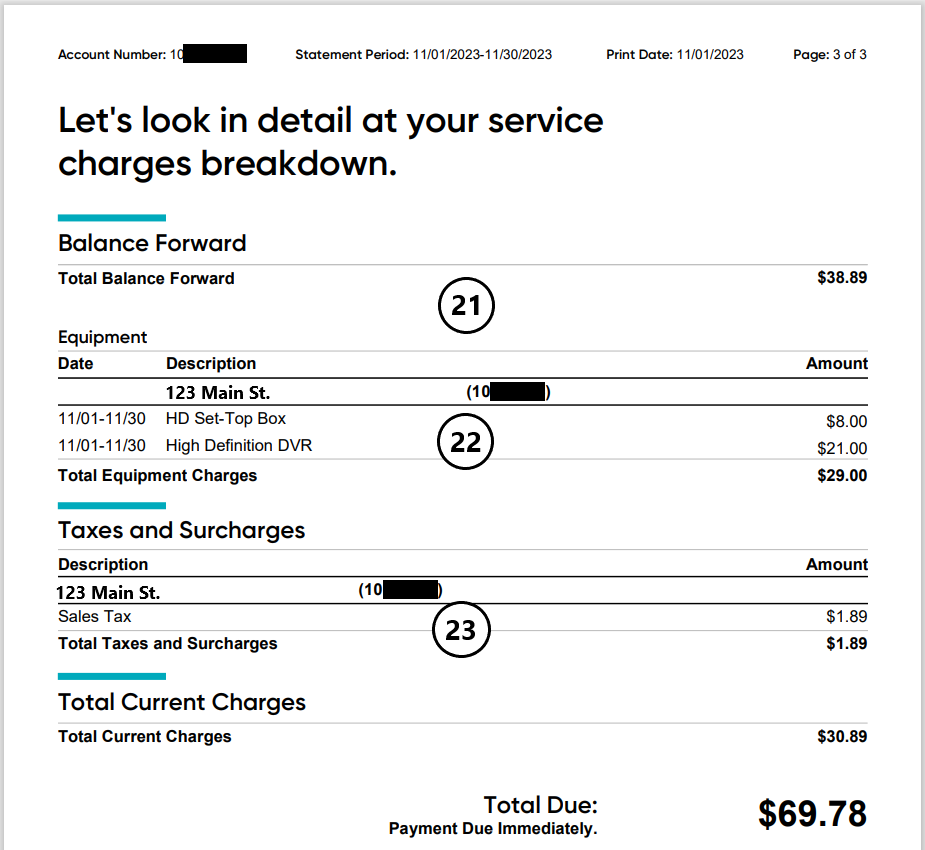The width and height of the screenshot is (925, 850).
Task: Select the "Balance Forward" section heading
Action: [152, 243]
